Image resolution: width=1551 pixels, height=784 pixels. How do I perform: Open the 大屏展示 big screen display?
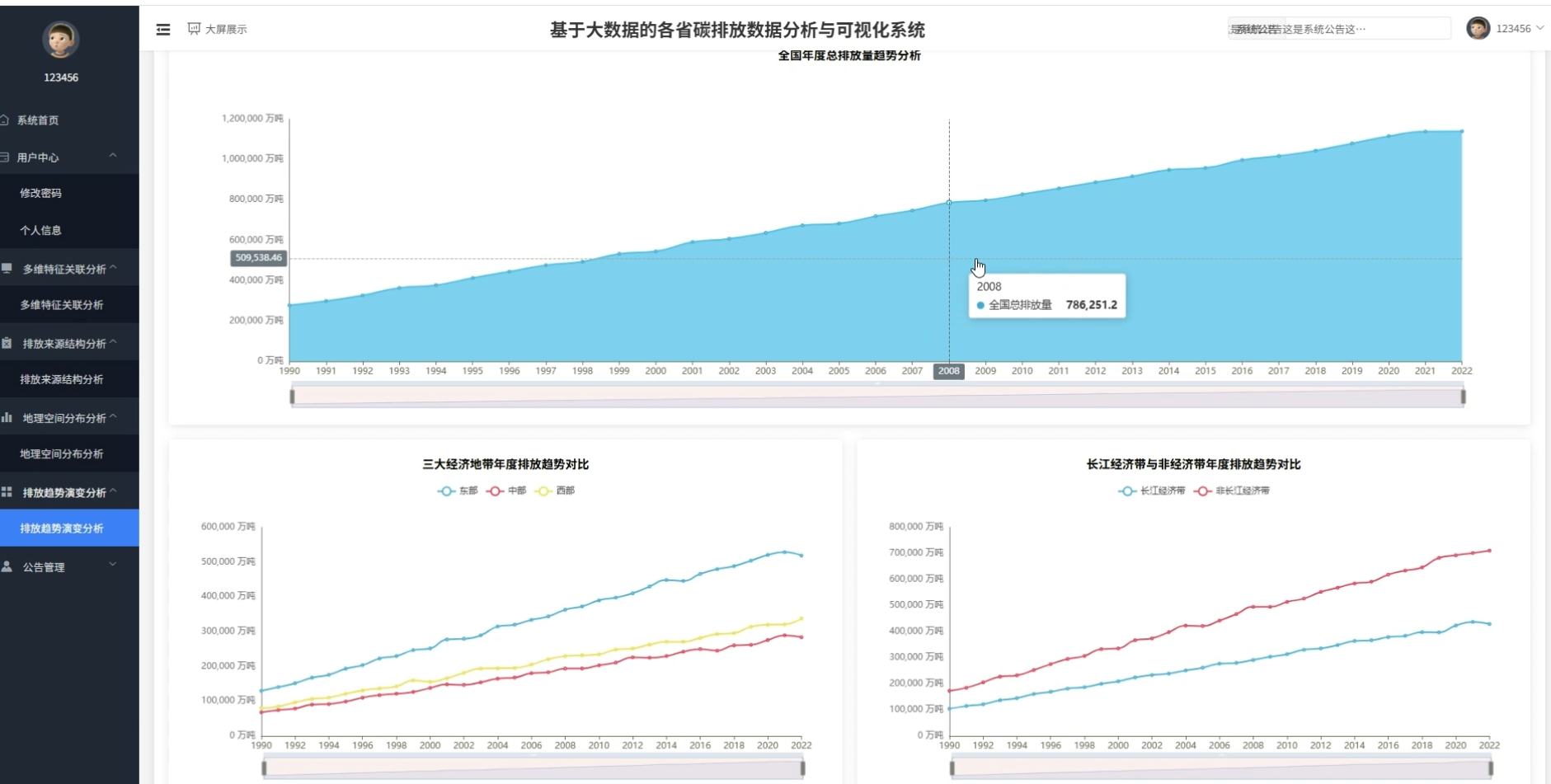point(218,29)
